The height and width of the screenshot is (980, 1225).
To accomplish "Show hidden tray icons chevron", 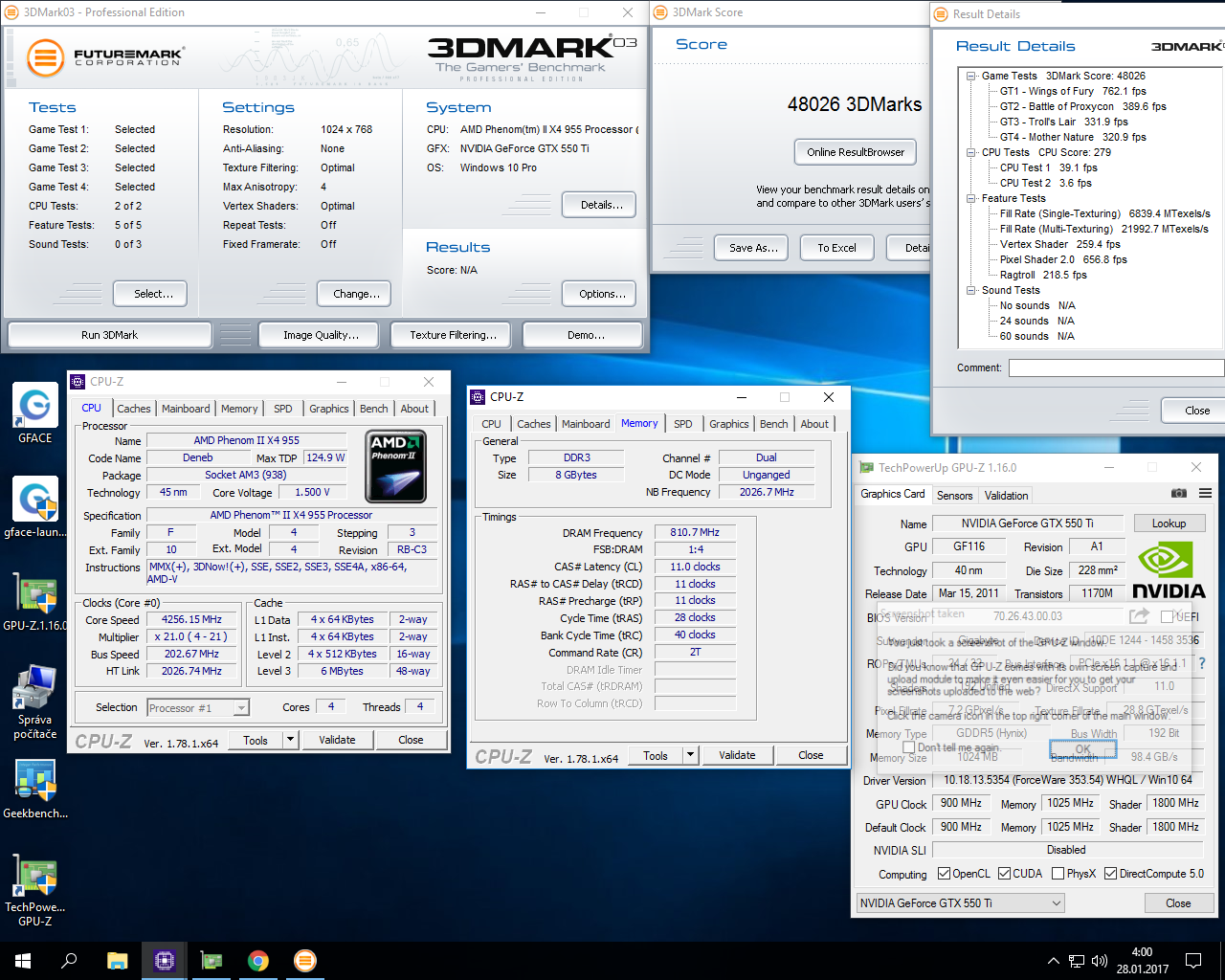I will point(1054,961).
